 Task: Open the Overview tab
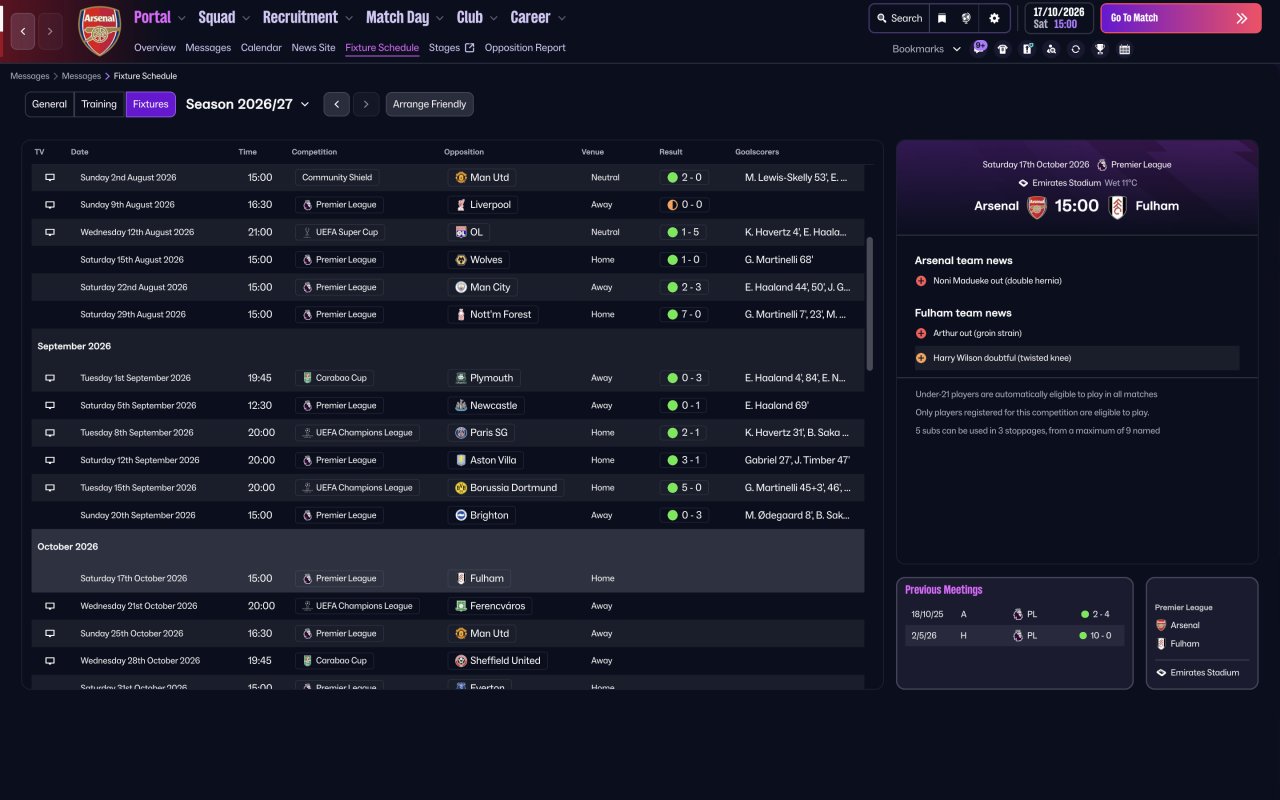[155, 48]
